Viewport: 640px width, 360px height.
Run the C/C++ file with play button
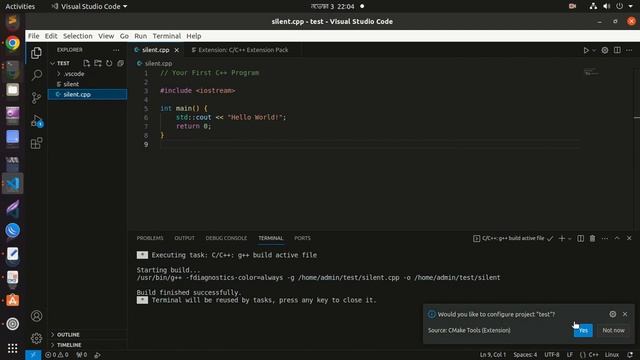(586, 50)
